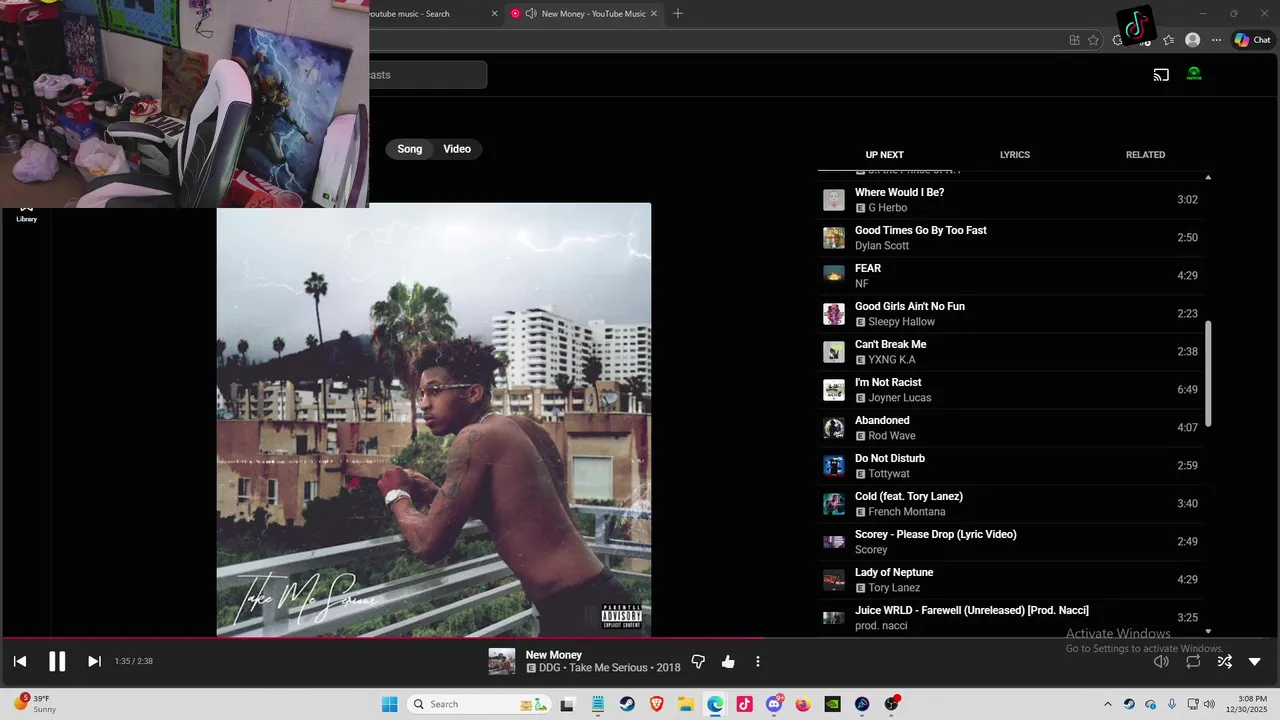Click the queue scrollbar thumb

1208,374
